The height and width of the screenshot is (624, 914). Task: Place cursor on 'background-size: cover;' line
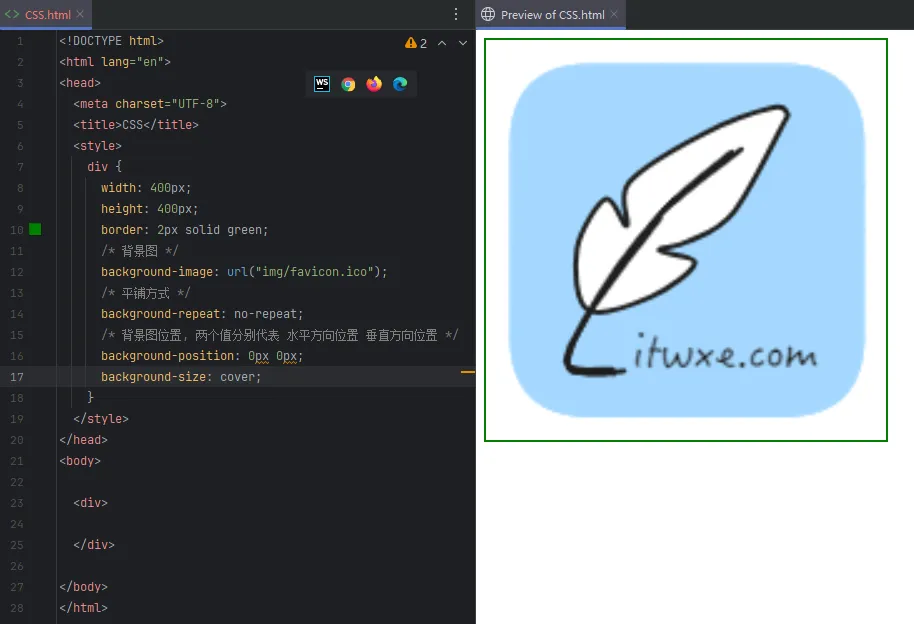[x=181, y=377]
